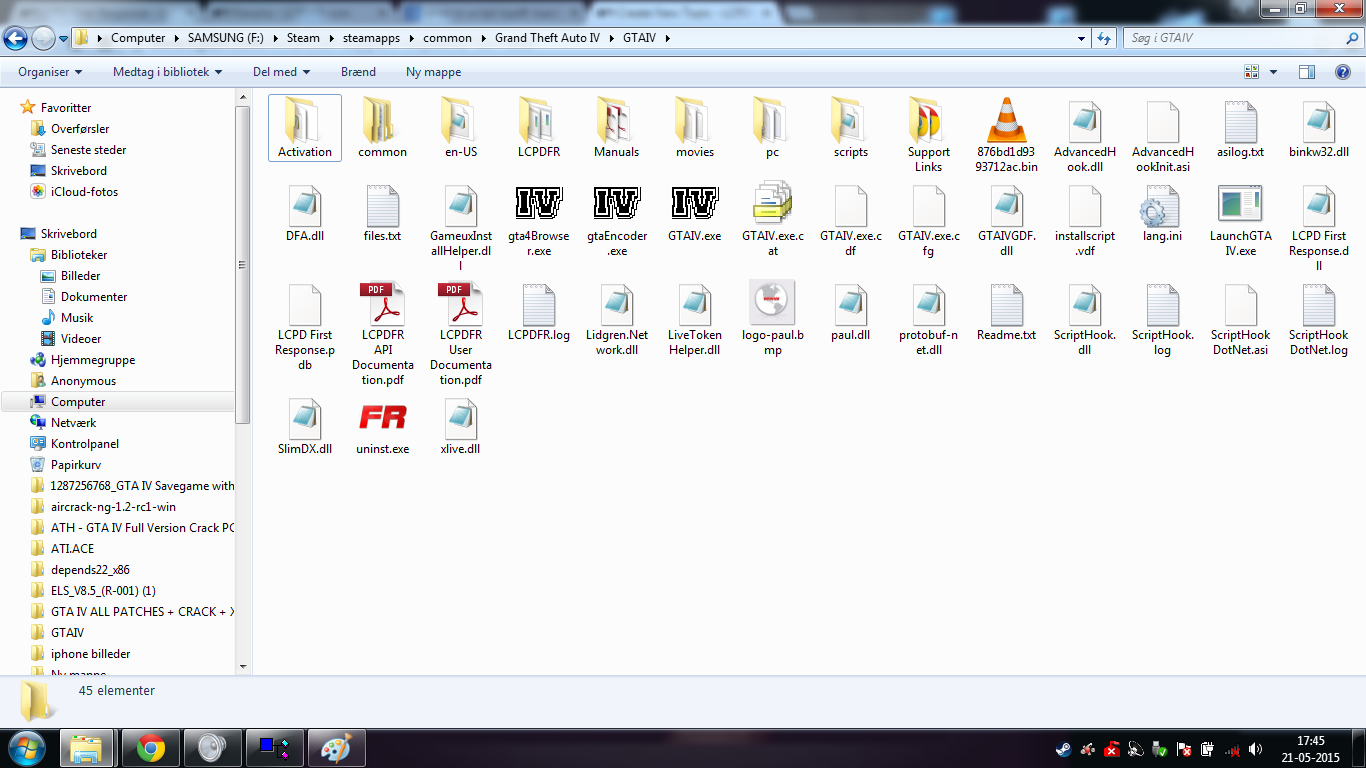The image size is (1366, 768).
Task: Open the view options dropdown arrow
Action: coord(1273,72)
